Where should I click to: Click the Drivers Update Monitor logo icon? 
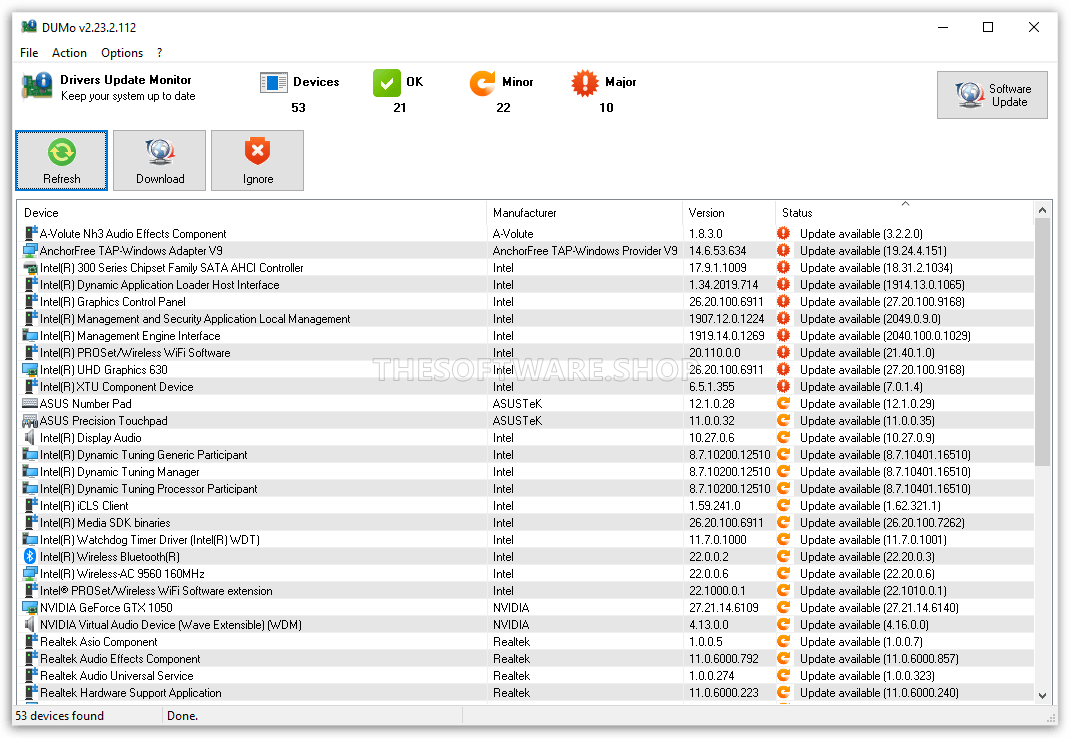[x=37, y=87]
